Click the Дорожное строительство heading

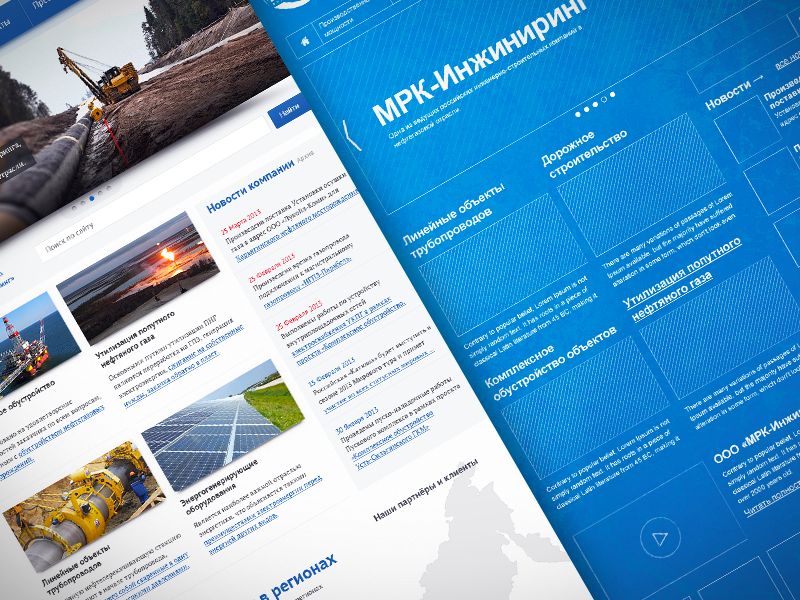(x=584, y=154)
